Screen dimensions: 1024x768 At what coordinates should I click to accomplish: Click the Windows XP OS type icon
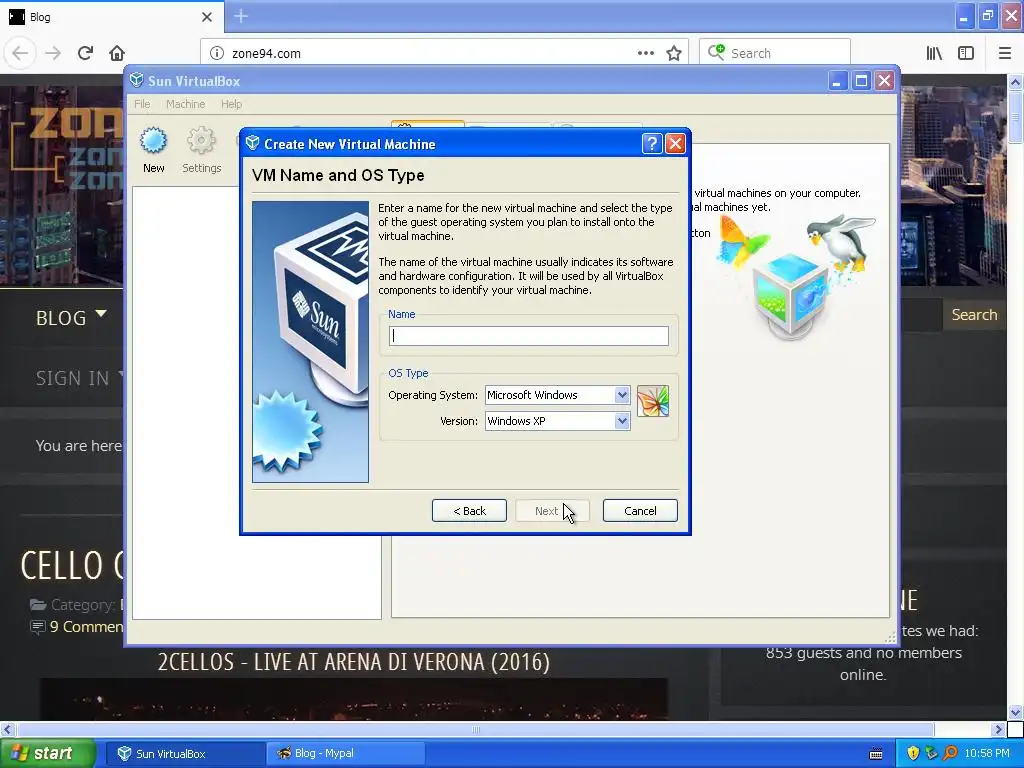[x=652, y=401]
